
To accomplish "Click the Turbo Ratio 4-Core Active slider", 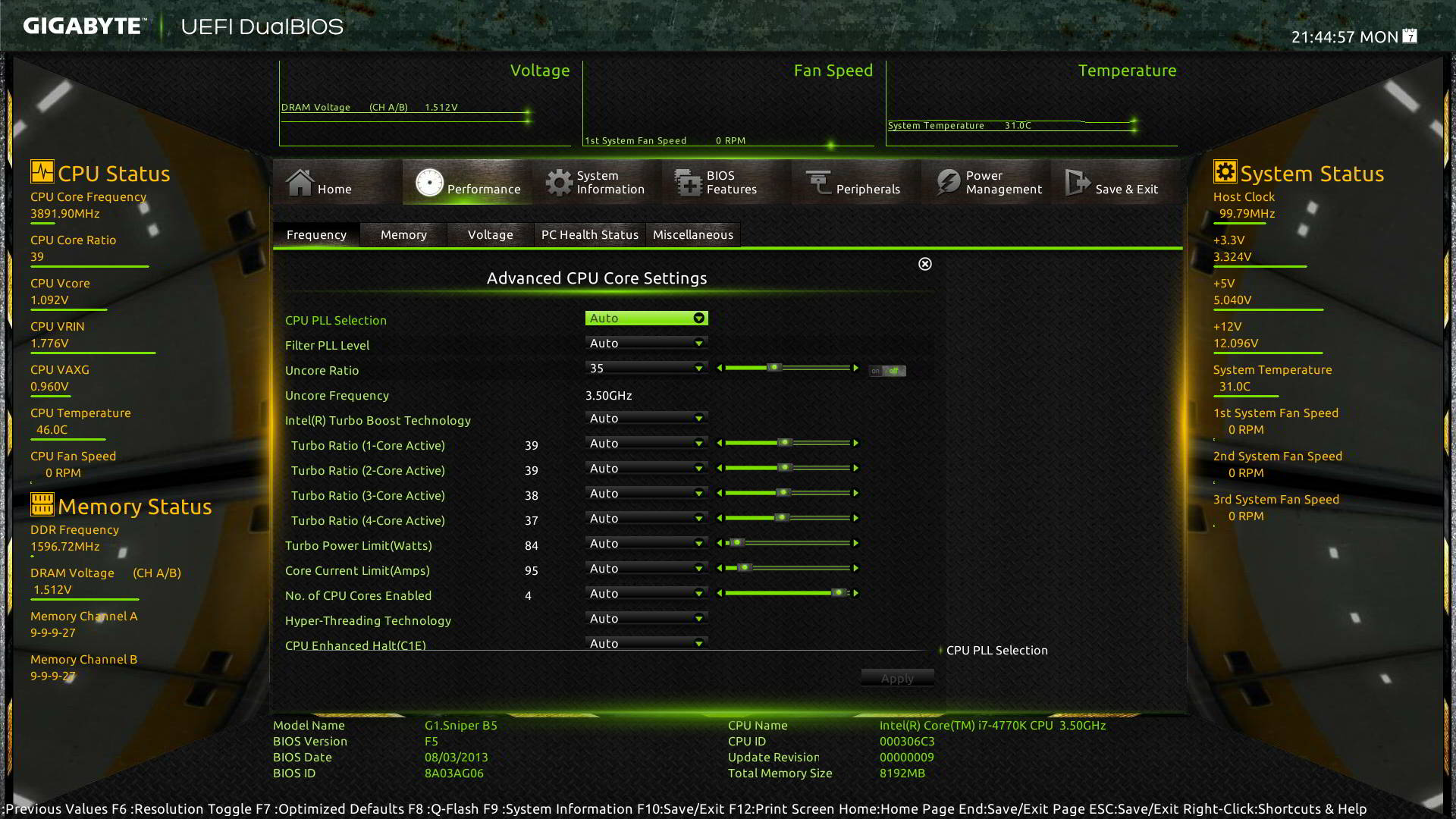I will click(788, 518).
